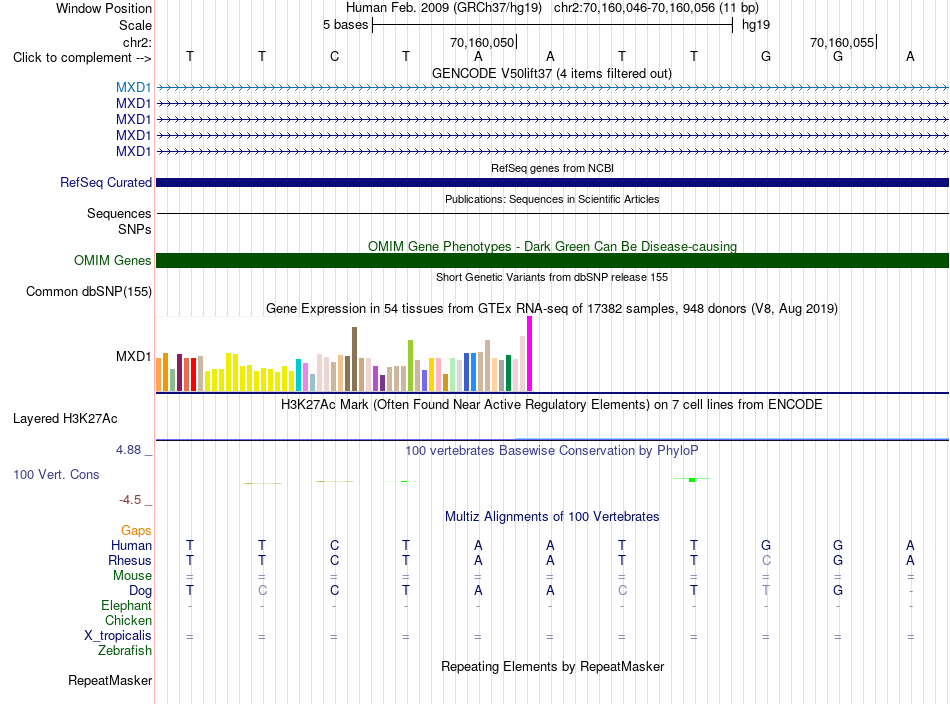The image size is (950, 704).
Task: Select the Zebrafish species label
Action: (x=125, y=651)
